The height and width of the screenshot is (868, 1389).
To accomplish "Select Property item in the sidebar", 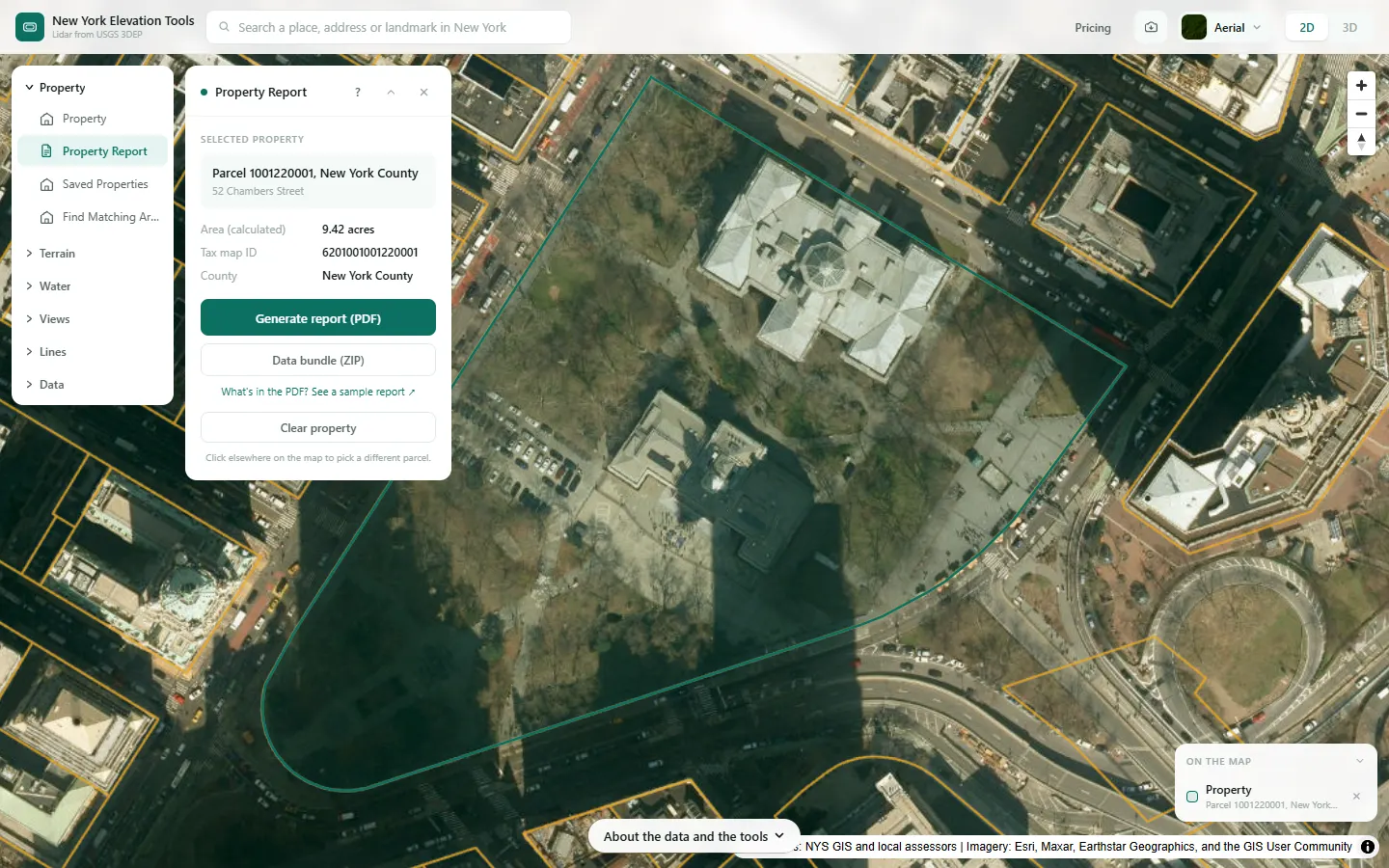I will pyautogui.click(x=93, y=119).
